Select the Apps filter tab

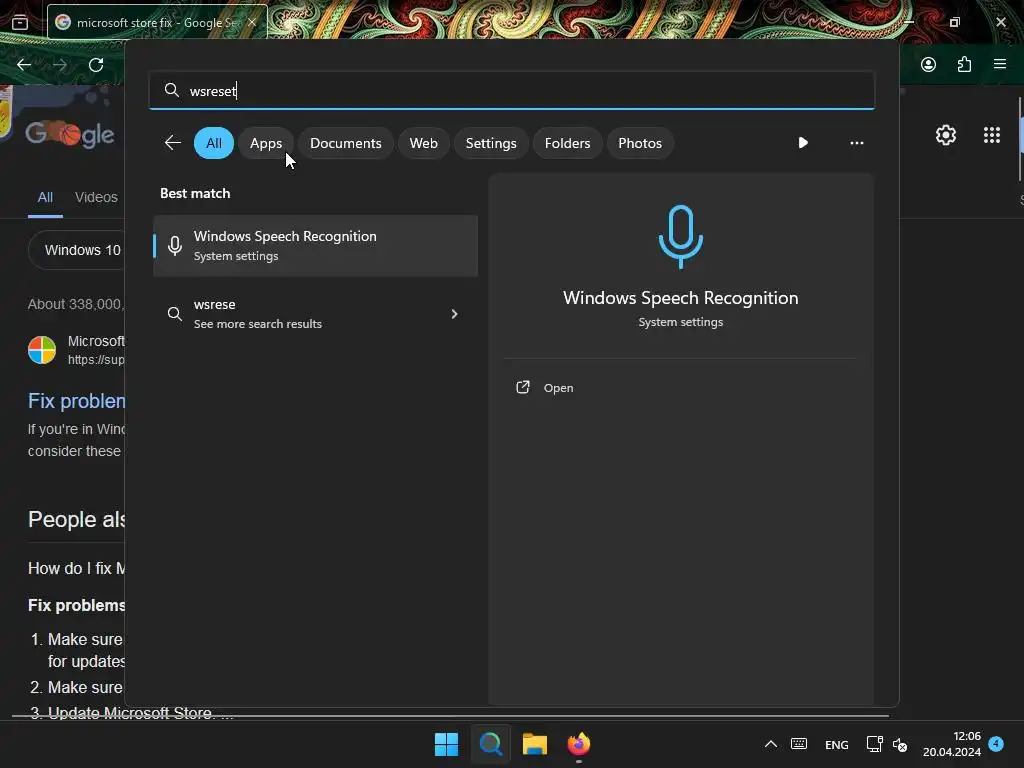tap(266, 143)
